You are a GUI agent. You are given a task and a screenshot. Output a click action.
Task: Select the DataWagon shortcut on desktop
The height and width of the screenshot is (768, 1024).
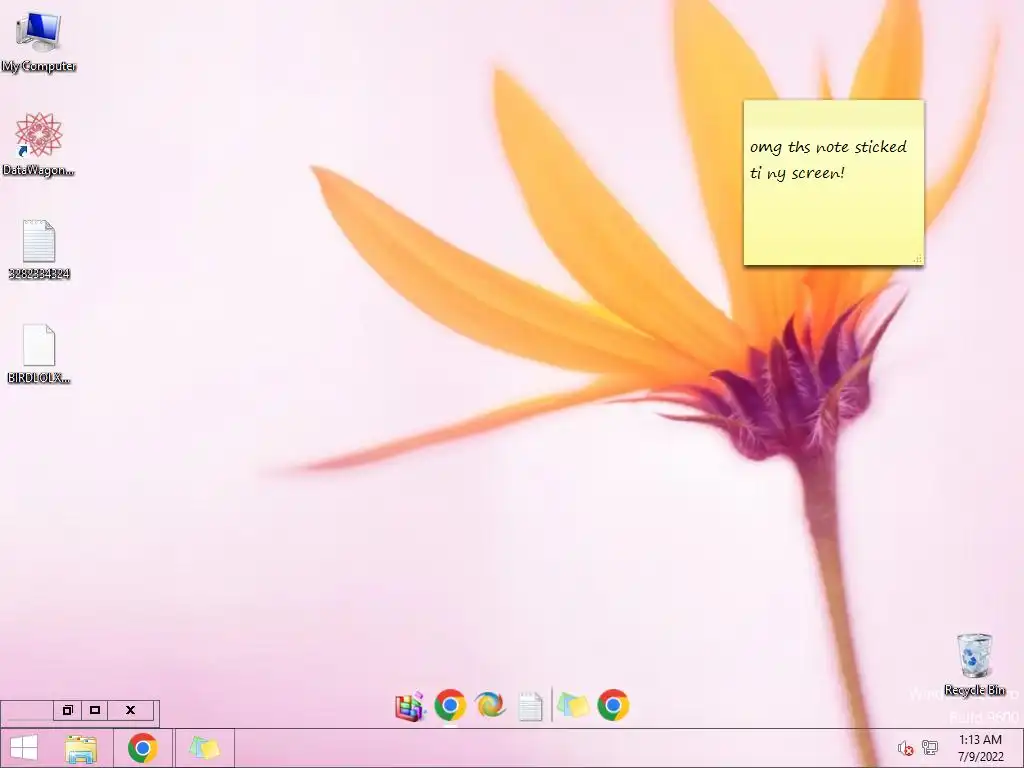coord(39,144)
